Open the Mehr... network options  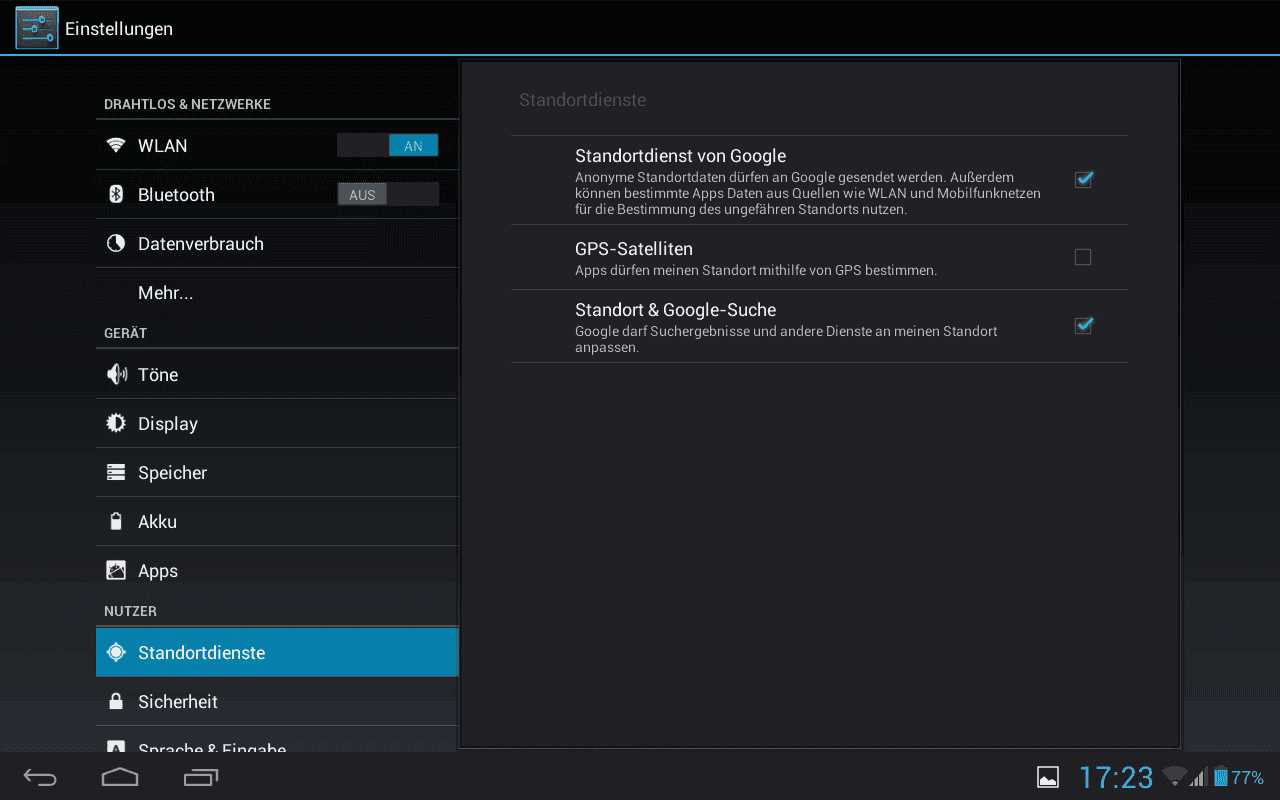pyautogui.click(x=277, y=293)
